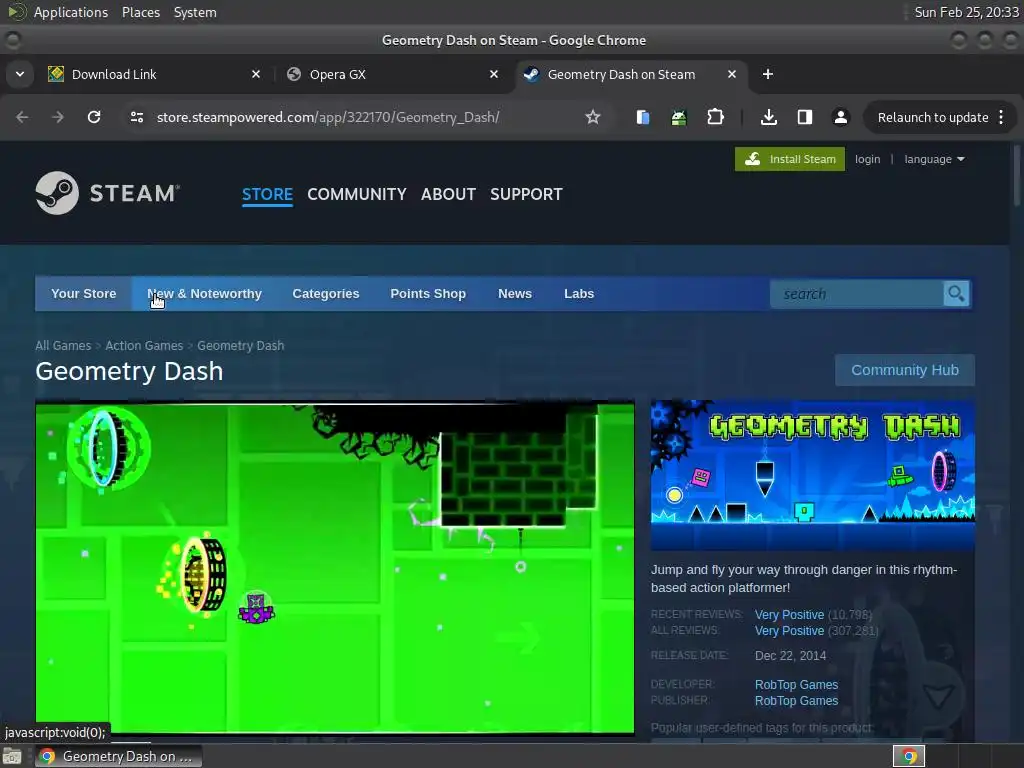Open recent reviews Very Positive link
Image resolution: width=1024 pixels, height=768 pixels.
pyautogui.click(x=789, y=615)
